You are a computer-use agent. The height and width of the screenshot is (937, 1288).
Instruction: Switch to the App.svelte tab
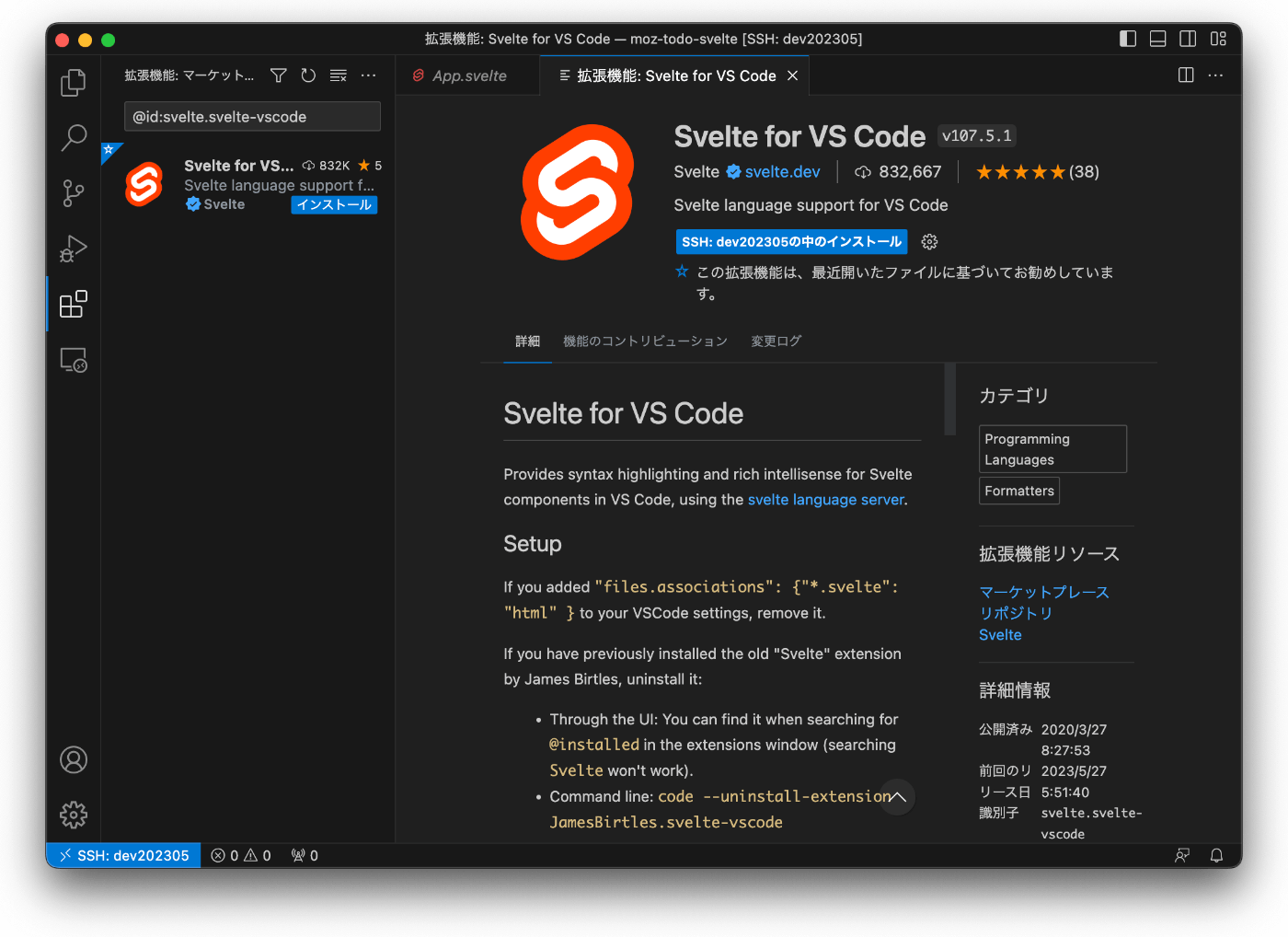[468, 75]
